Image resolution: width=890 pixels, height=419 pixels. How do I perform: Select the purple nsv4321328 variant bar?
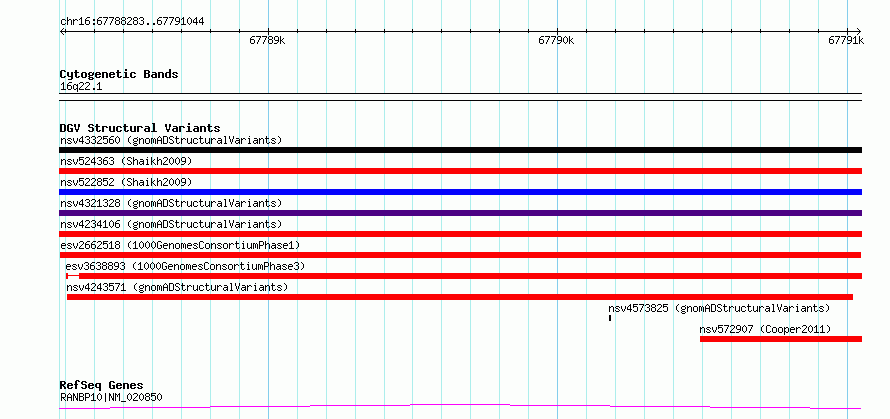(x=460, y=213)
